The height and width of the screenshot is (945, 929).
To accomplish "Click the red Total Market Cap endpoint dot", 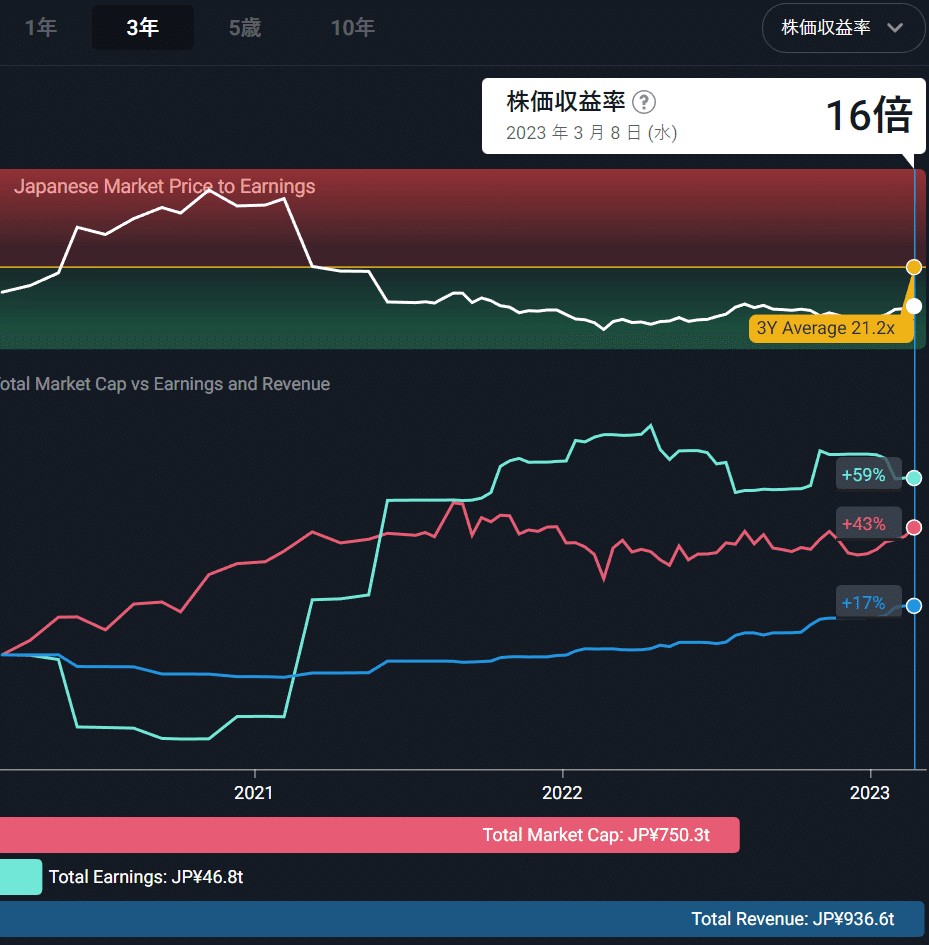I will pos(913,527).
